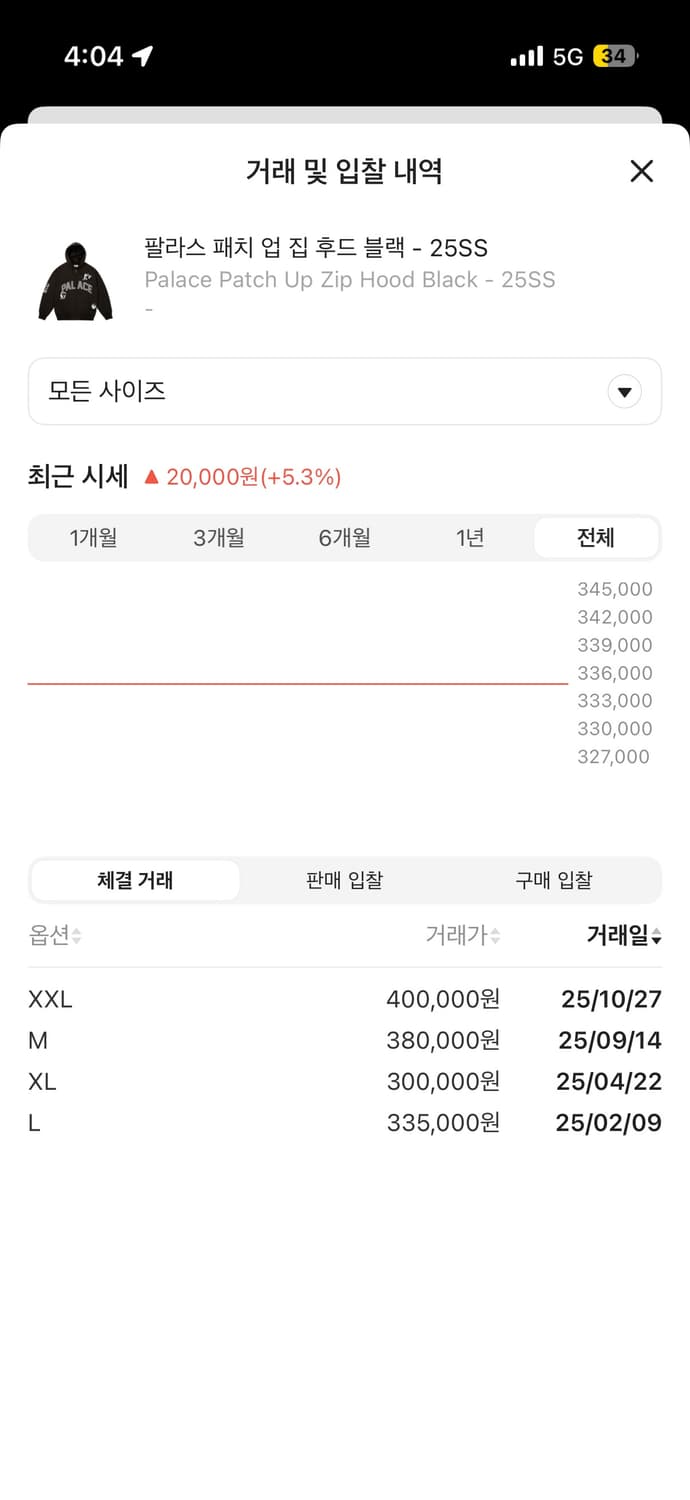The width and height of the screenshot is (690, 1500).
Task: Click the dropdown arrow on the size selector
Action: [624, 391]
